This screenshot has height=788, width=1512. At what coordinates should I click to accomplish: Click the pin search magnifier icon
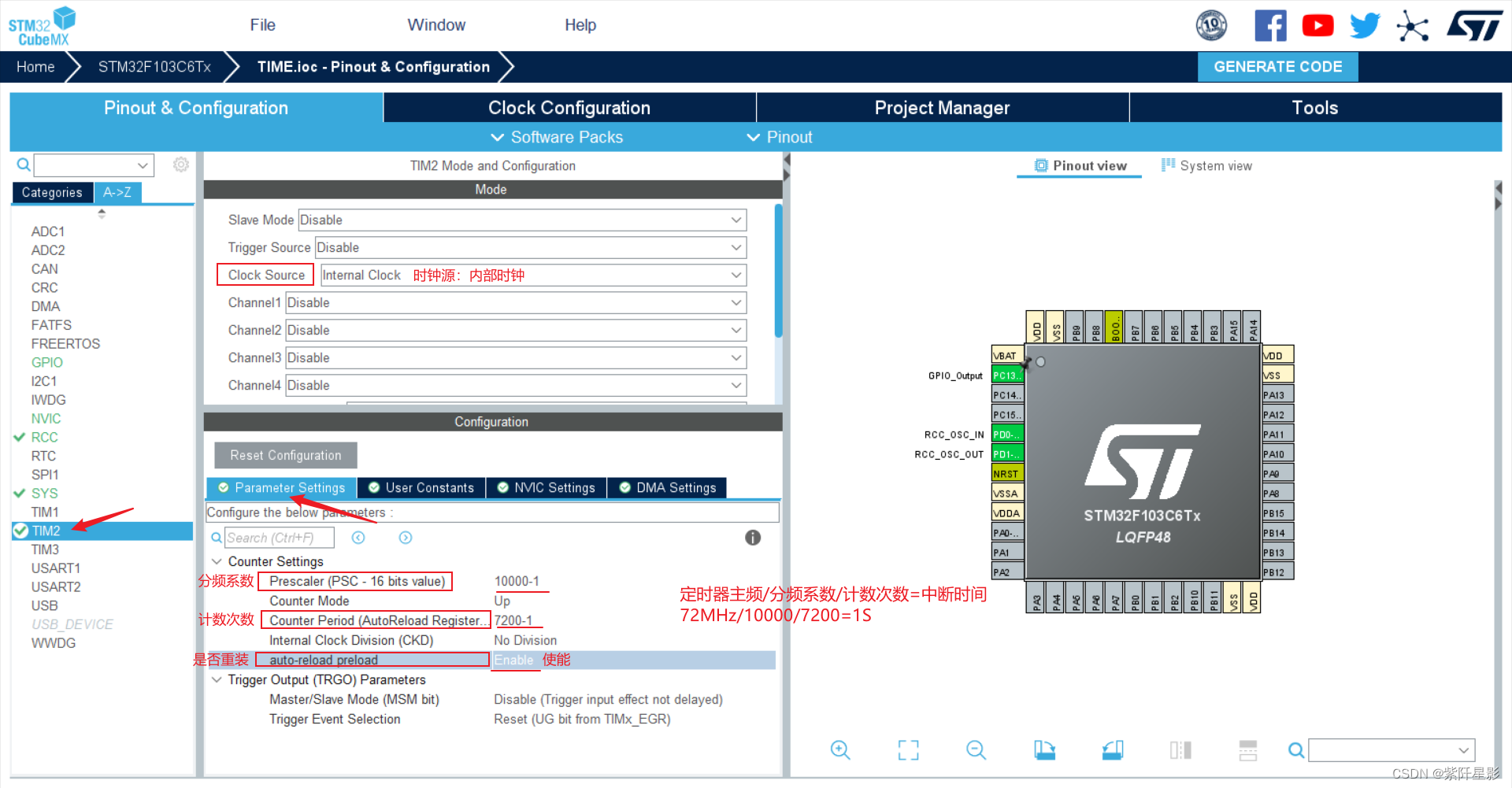click(x=1295, y=750)
